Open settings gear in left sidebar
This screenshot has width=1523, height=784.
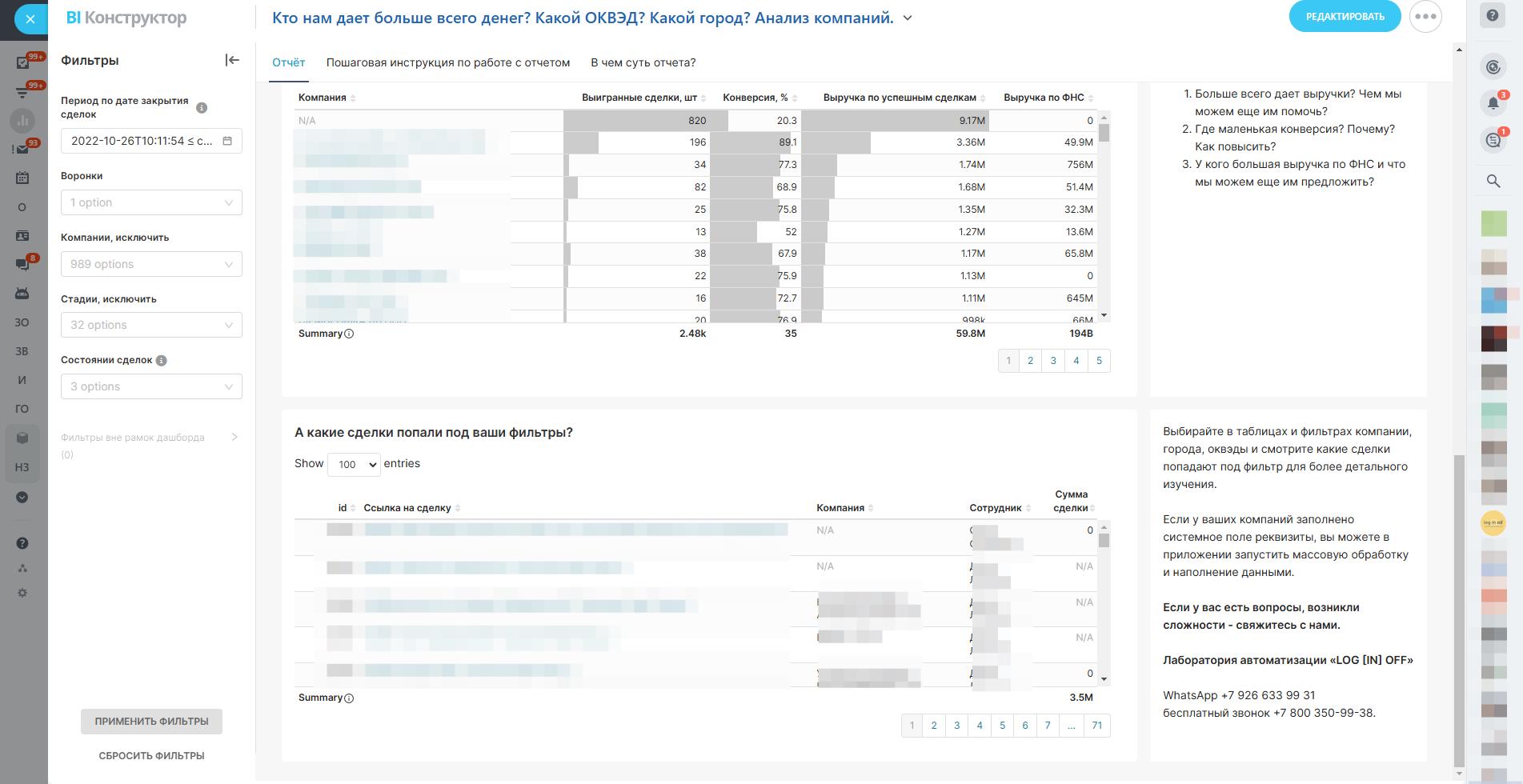pos(22,593)
